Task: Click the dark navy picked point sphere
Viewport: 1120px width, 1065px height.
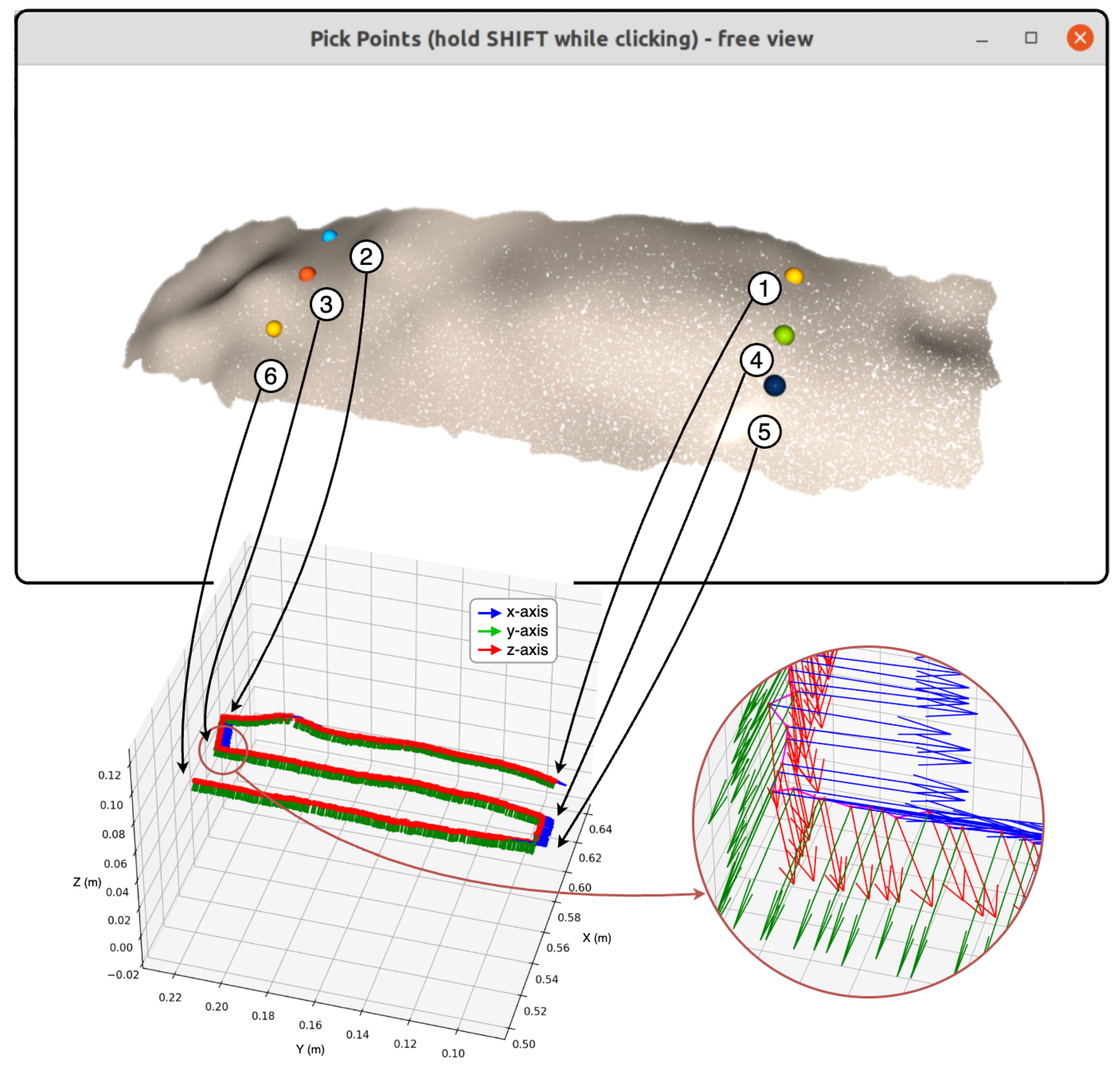Action: 774,386
